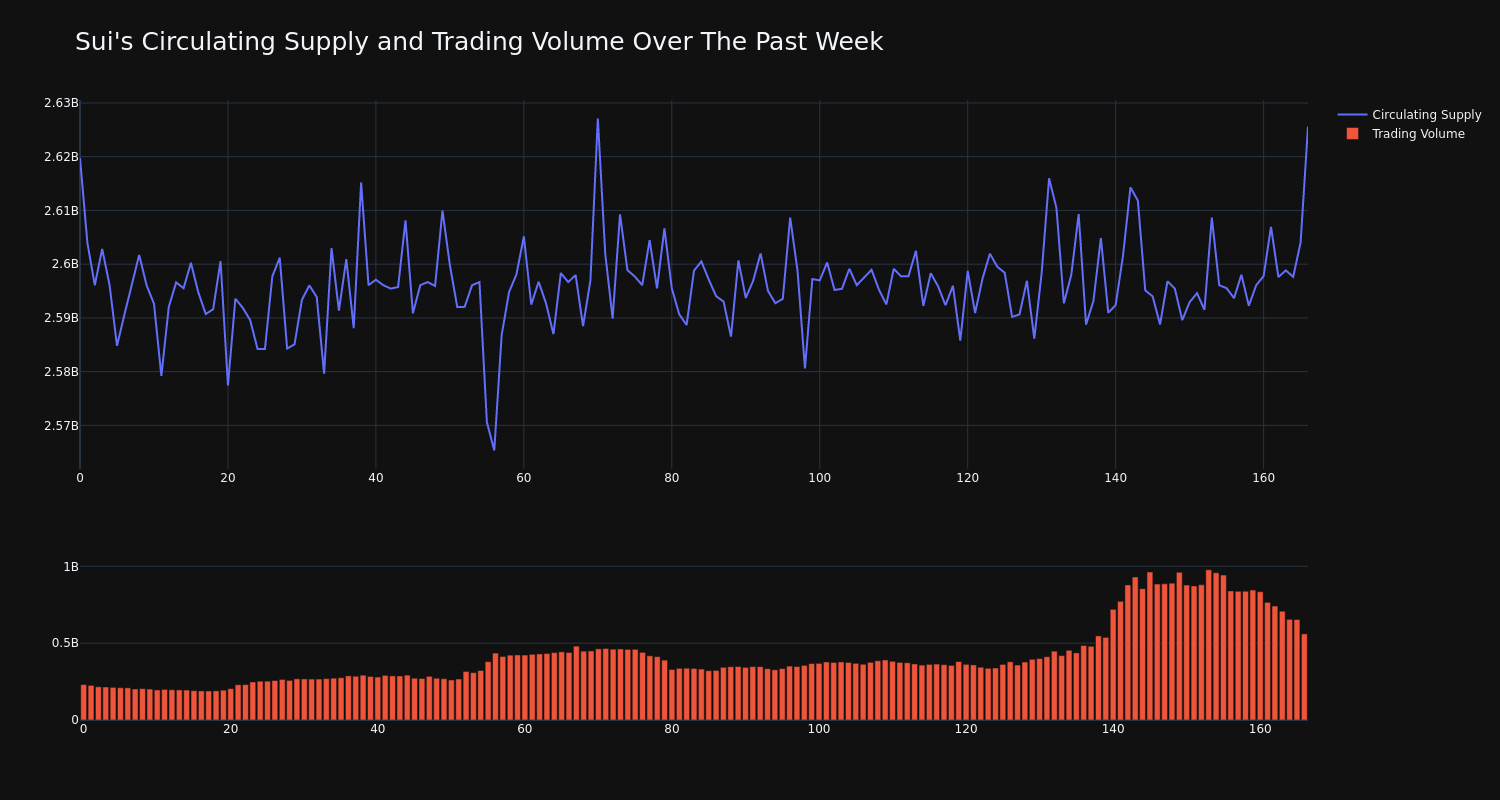Click the chart title about Sui's supply
The image size is (1500, 800).
point(479,42)
